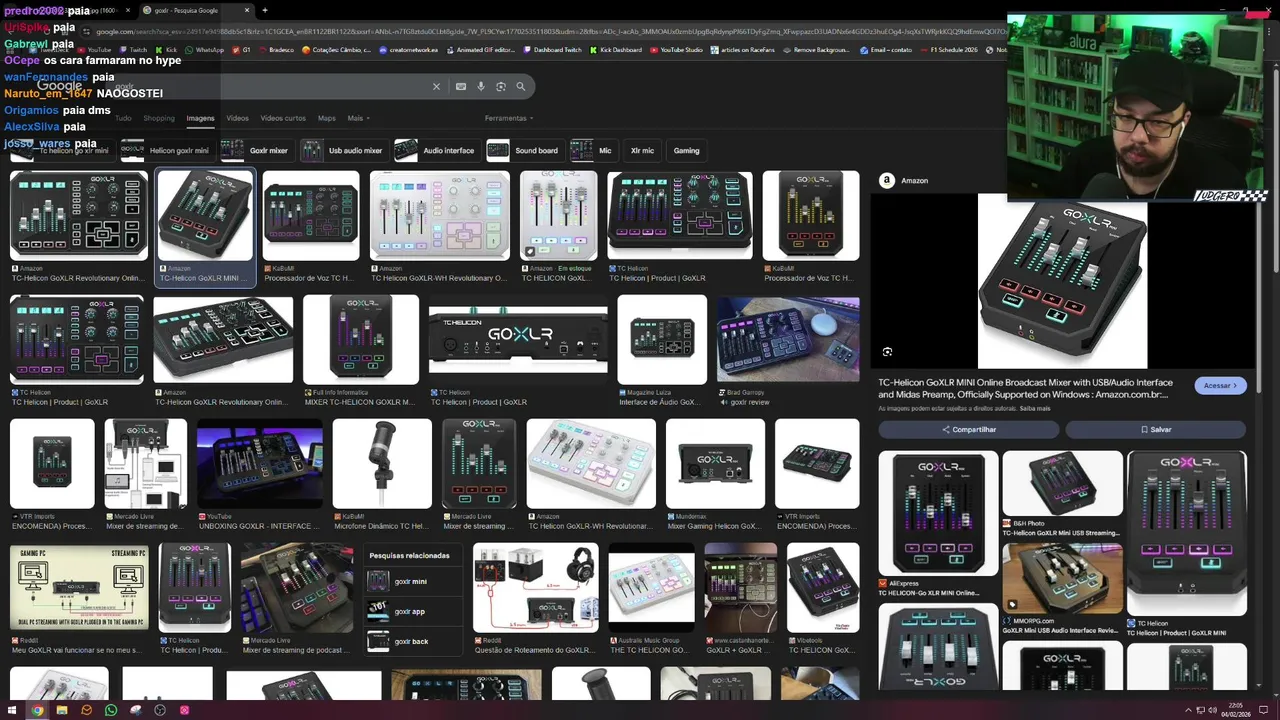Open Chrome from the taskbar
Image resolution: width=1280 pixels, height=720 pixels.
pyautogui.click(x=37, y=710)
